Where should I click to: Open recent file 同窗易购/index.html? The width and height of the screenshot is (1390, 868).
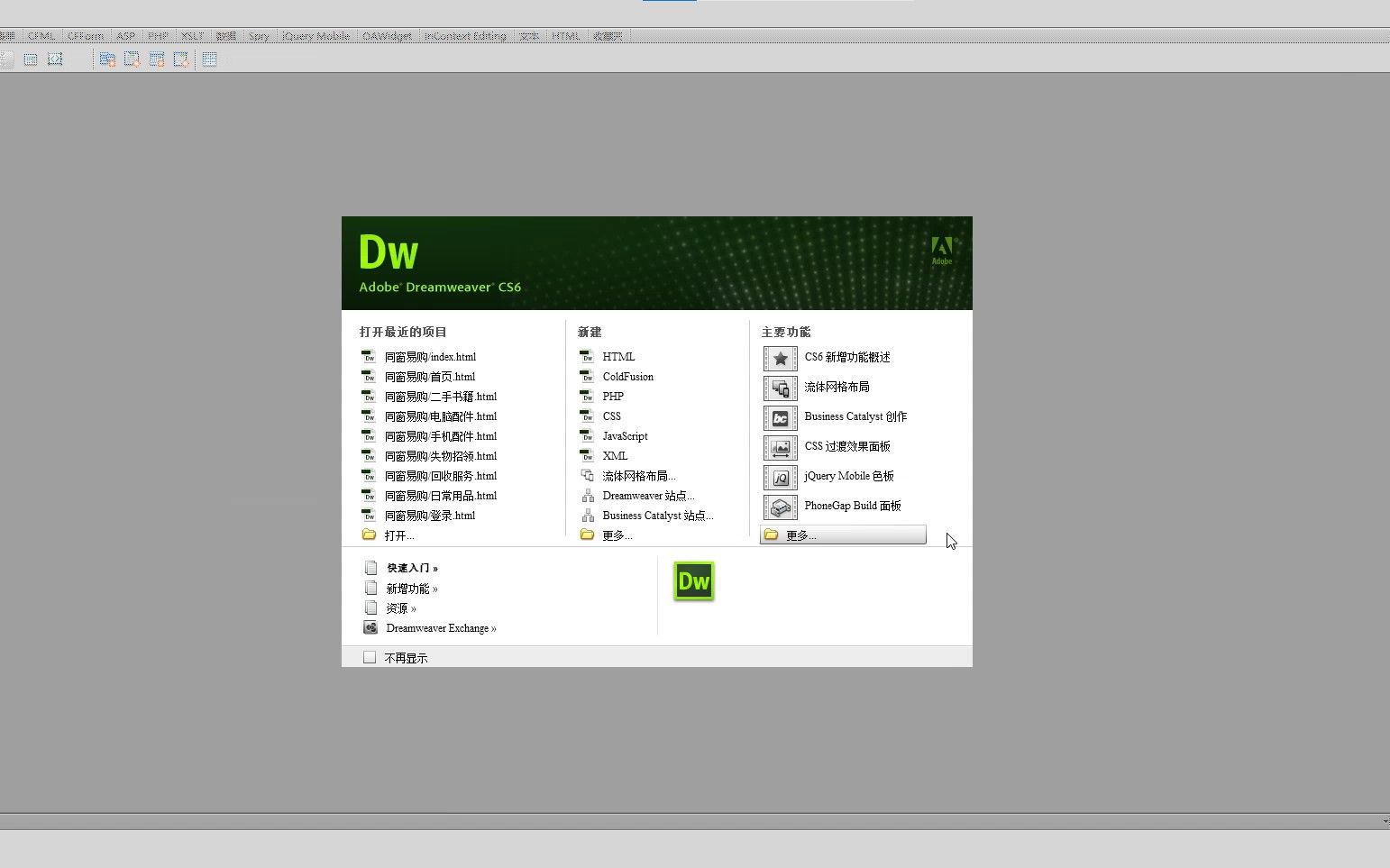click(430, 357)
